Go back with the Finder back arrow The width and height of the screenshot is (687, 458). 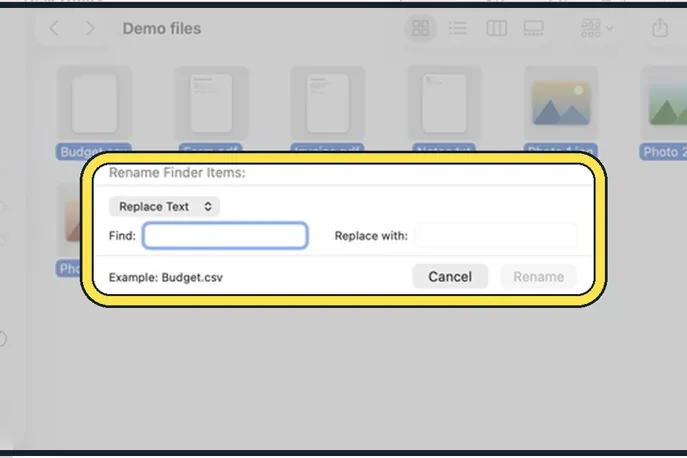click(x=53, y=28)
